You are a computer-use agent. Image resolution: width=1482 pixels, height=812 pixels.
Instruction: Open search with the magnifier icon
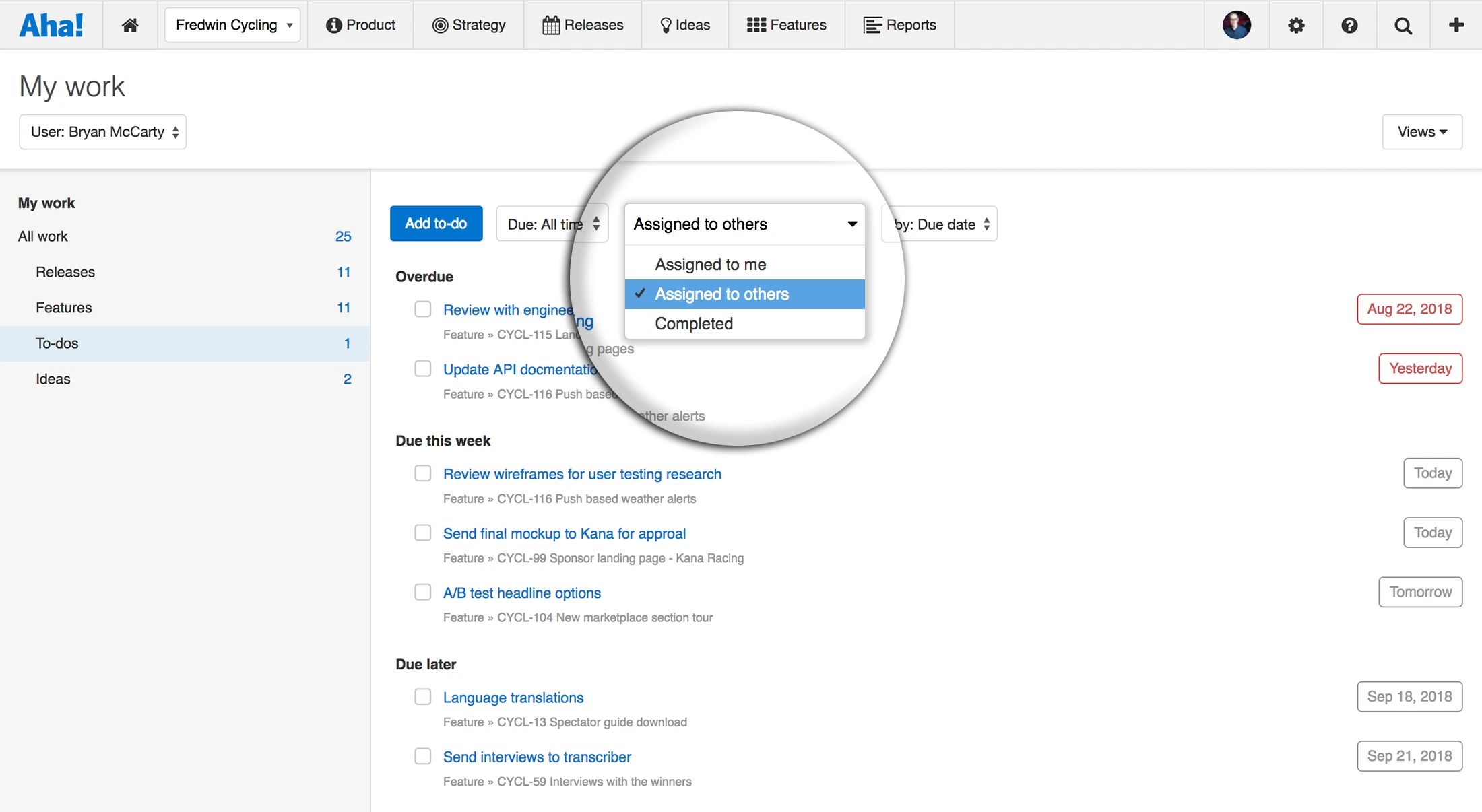1403,25
